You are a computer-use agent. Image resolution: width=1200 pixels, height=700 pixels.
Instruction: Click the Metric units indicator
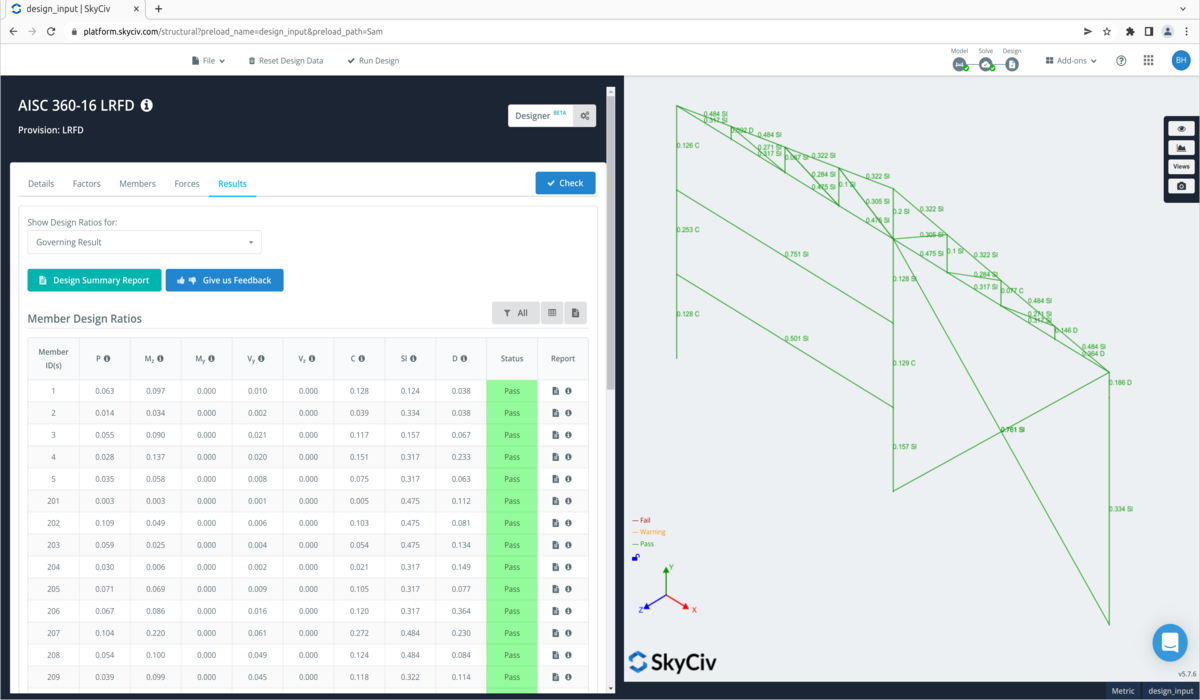click(1122, 691)
